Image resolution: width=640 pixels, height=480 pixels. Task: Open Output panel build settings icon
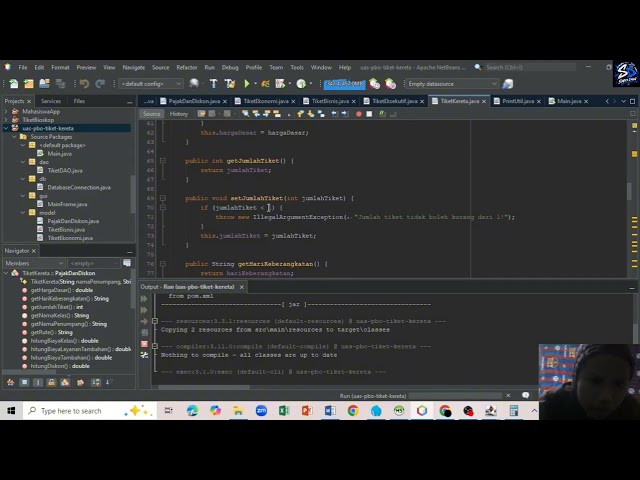tap(144, 355)
